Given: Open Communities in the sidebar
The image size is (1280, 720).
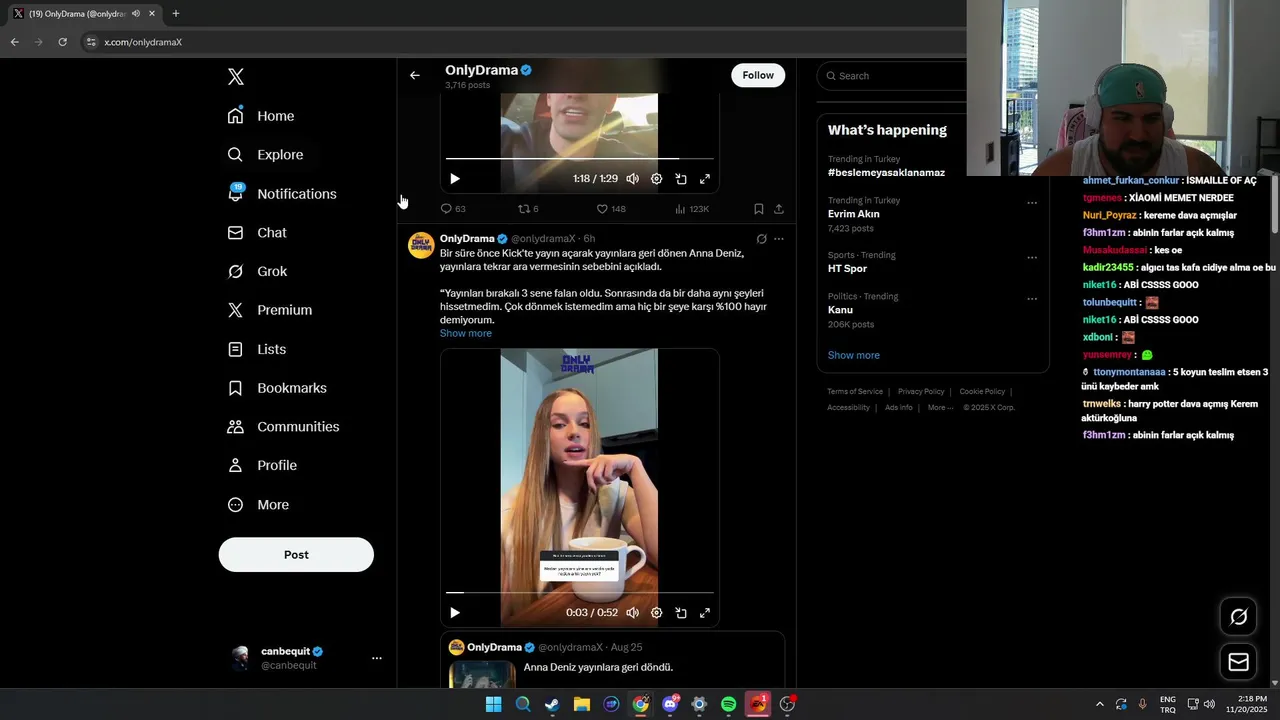Looking at the screenshot, I should [283, 427].
